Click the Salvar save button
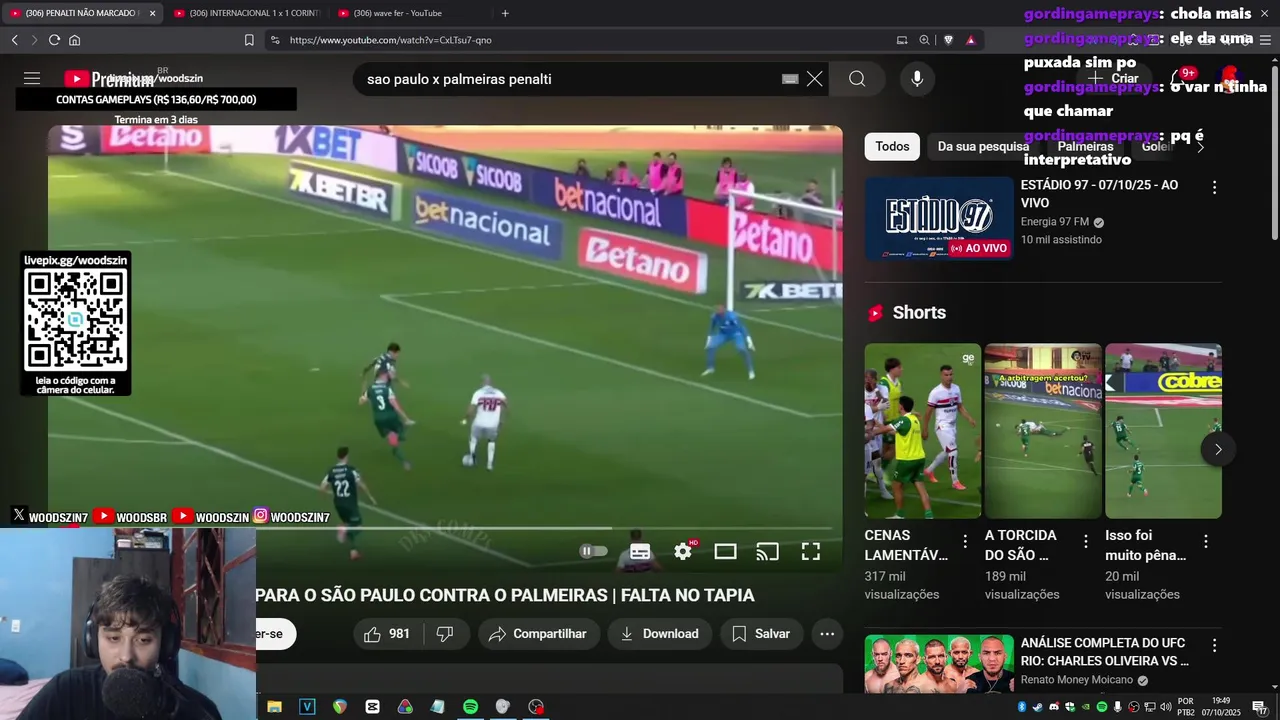Image resolution: width=1280 pixels, height=720 pixels. 761,634
